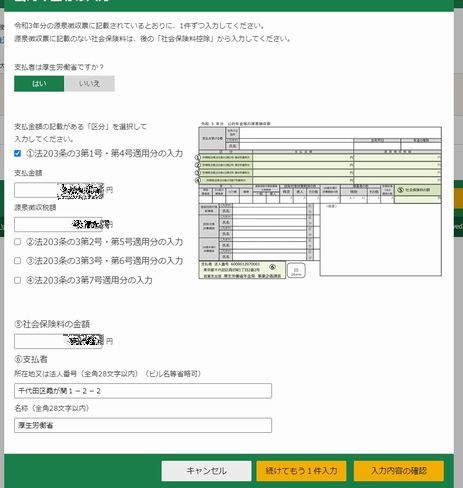Viewport: 463px width, 488px height.
Task: Select はい for 厚生労働省 payer question
Action: pos(39,84)
